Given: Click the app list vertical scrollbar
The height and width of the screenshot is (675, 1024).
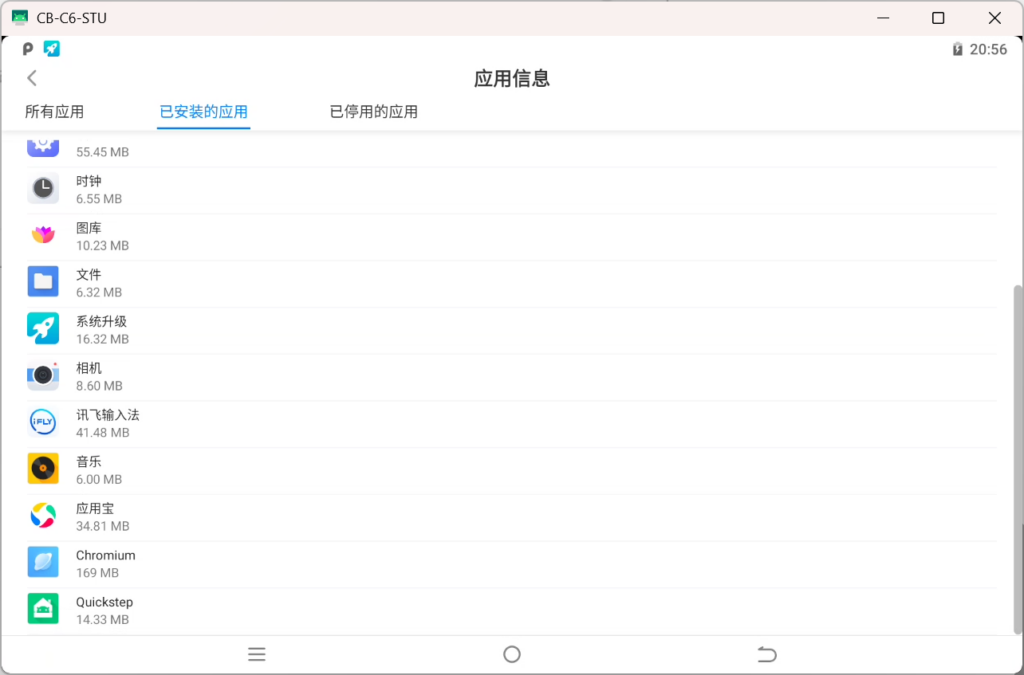Looking at the screenshot, I should (x=1017, y=460).
